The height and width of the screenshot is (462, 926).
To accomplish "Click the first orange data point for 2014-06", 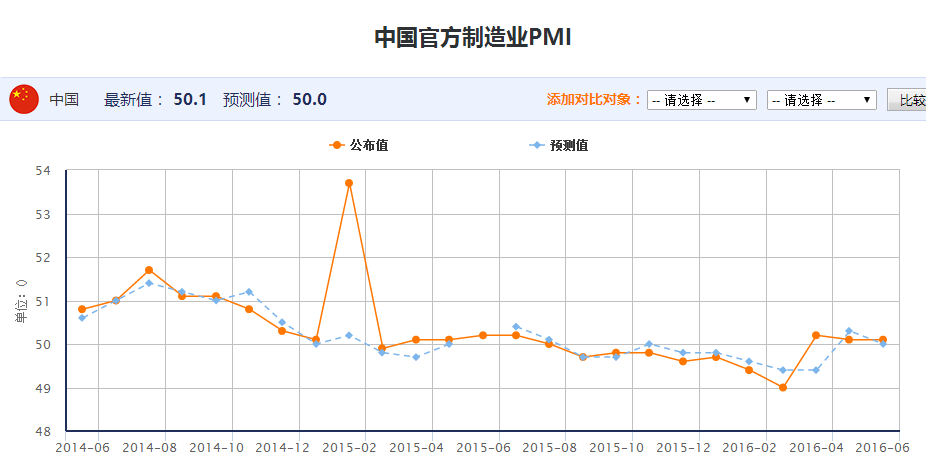I will point(82,309).
